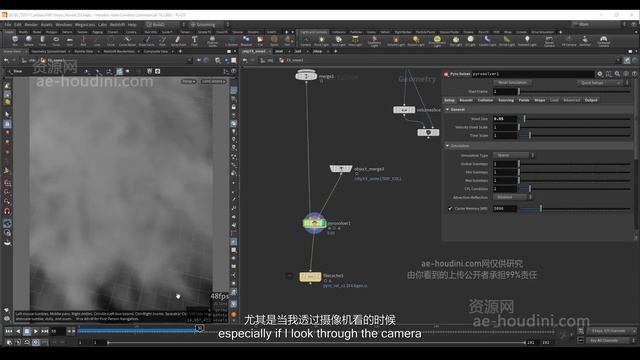The image size is (640, 360).
Task: Add a GI Light from the shelf
Action: [x=470, y=40]
